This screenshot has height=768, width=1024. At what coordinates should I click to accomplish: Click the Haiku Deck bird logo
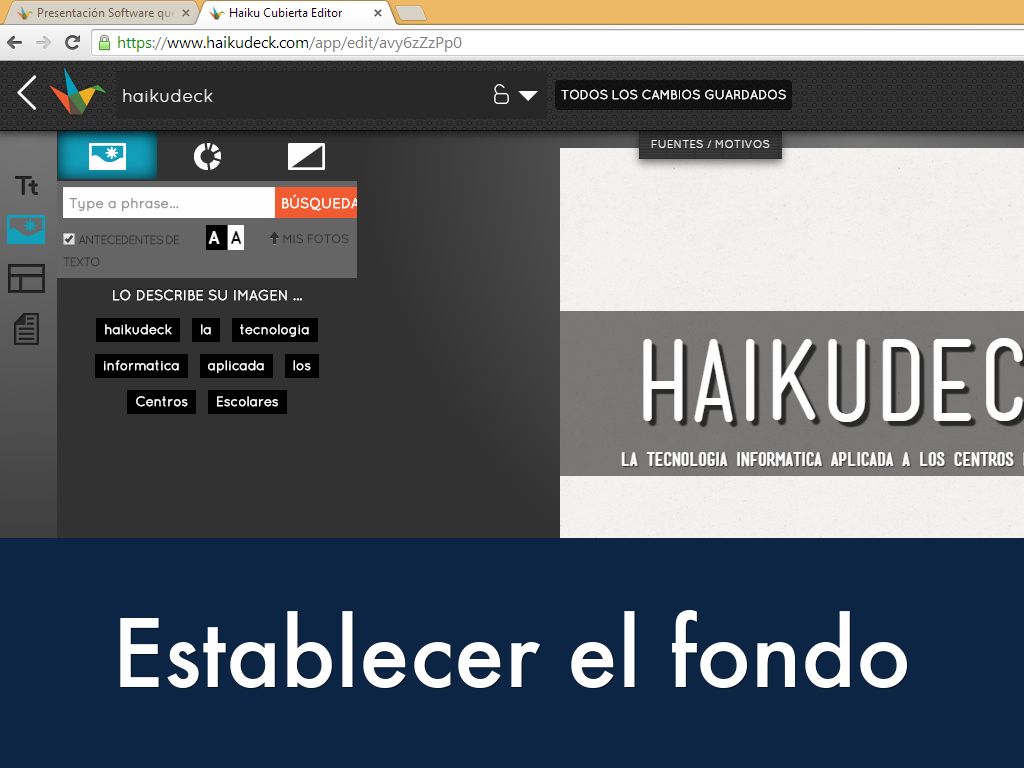pyautogui.click(x=78, y=92)
